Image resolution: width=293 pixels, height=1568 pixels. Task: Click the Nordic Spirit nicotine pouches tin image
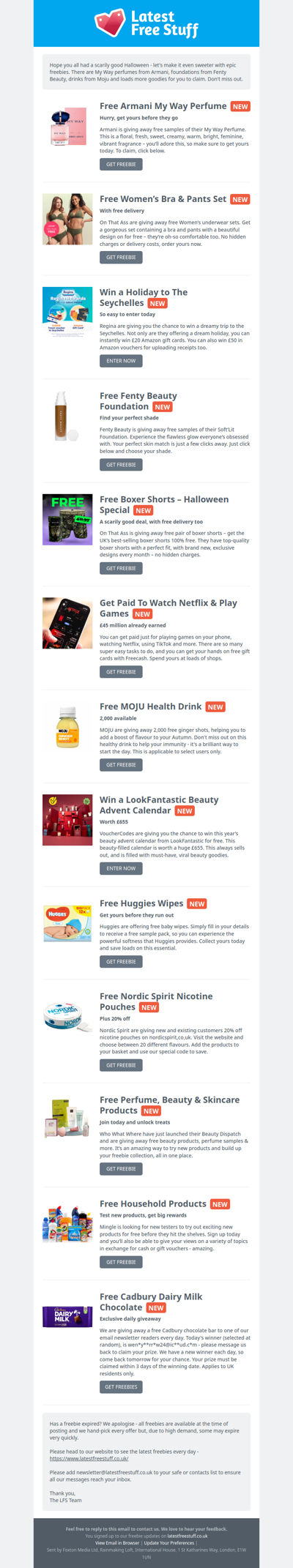click(x=67, y=1016)
